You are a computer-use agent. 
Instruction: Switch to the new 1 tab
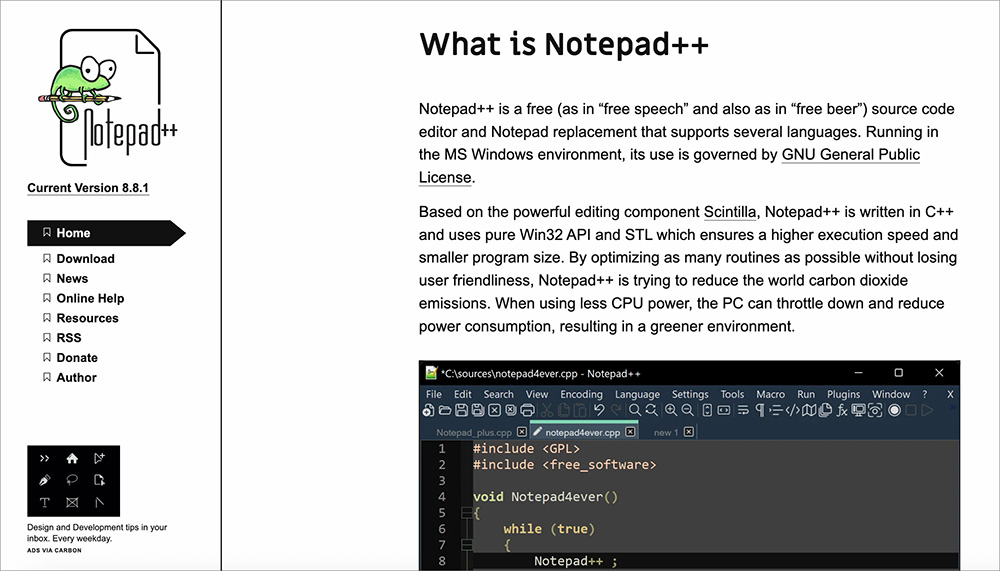666,432
